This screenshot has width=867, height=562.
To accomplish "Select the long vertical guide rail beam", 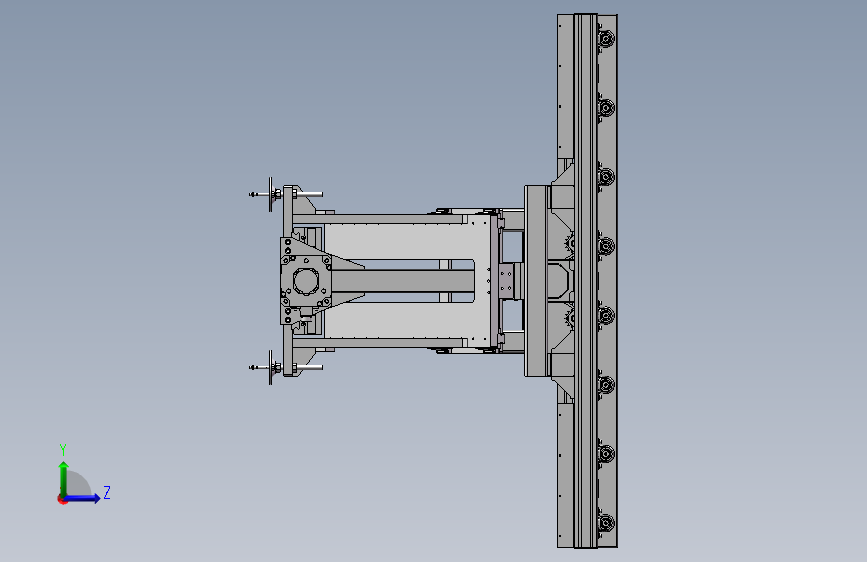I will (586, 281).
